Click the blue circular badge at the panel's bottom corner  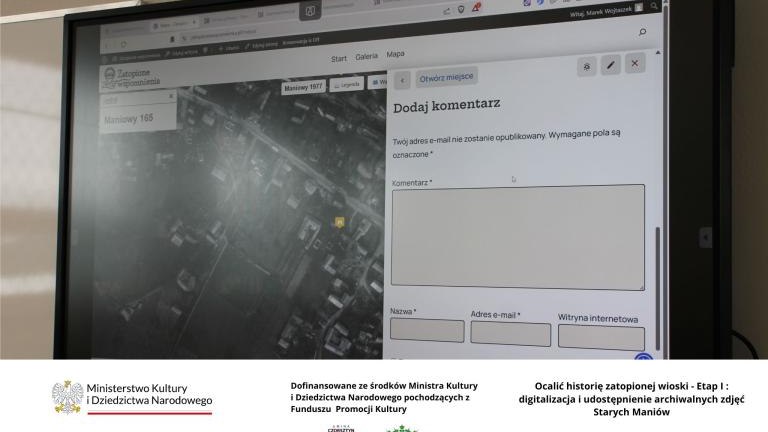(644, 357)
